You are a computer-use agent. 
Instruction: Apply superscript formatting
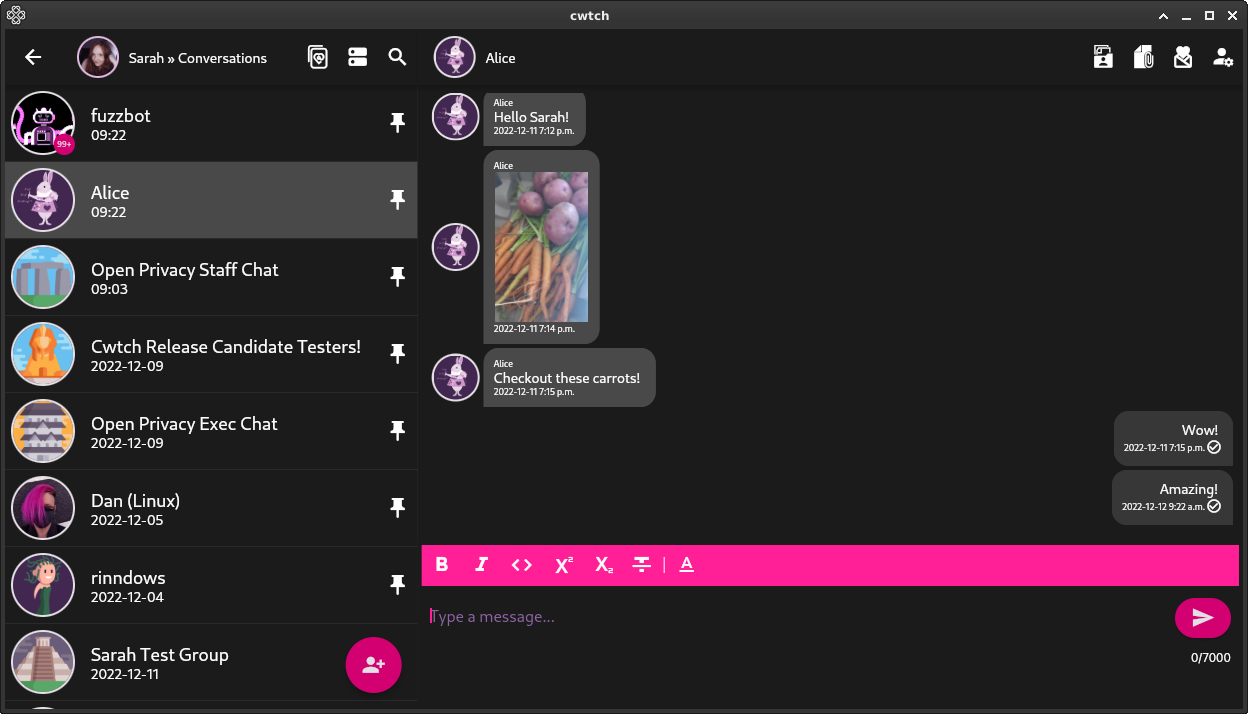(564, 565)
